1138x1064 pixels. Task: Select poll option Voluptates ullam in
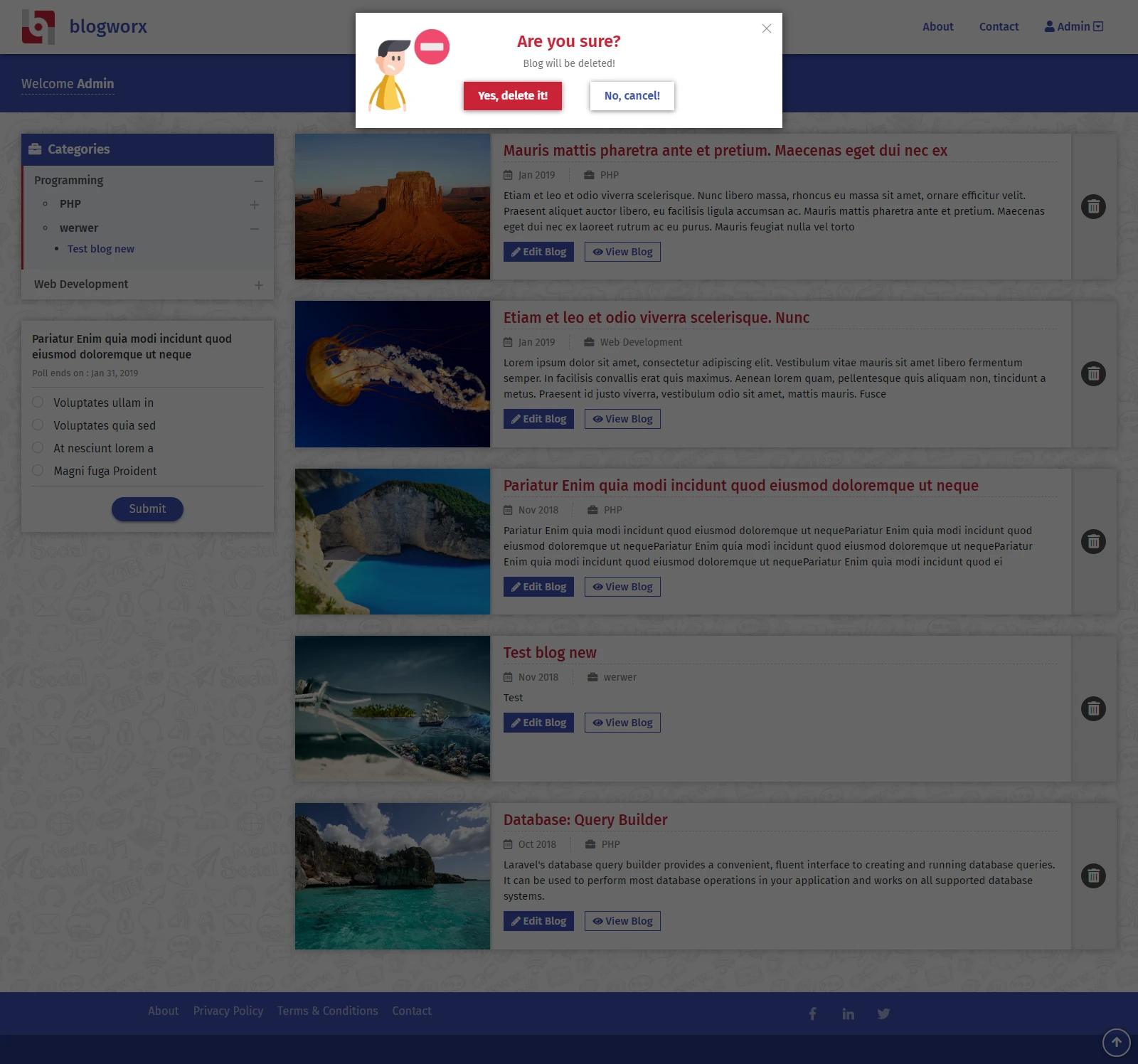point(38,402)
